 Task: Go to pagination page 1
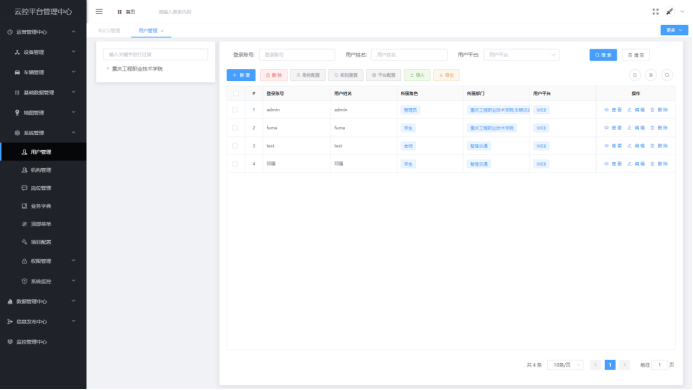click(610, 365)
